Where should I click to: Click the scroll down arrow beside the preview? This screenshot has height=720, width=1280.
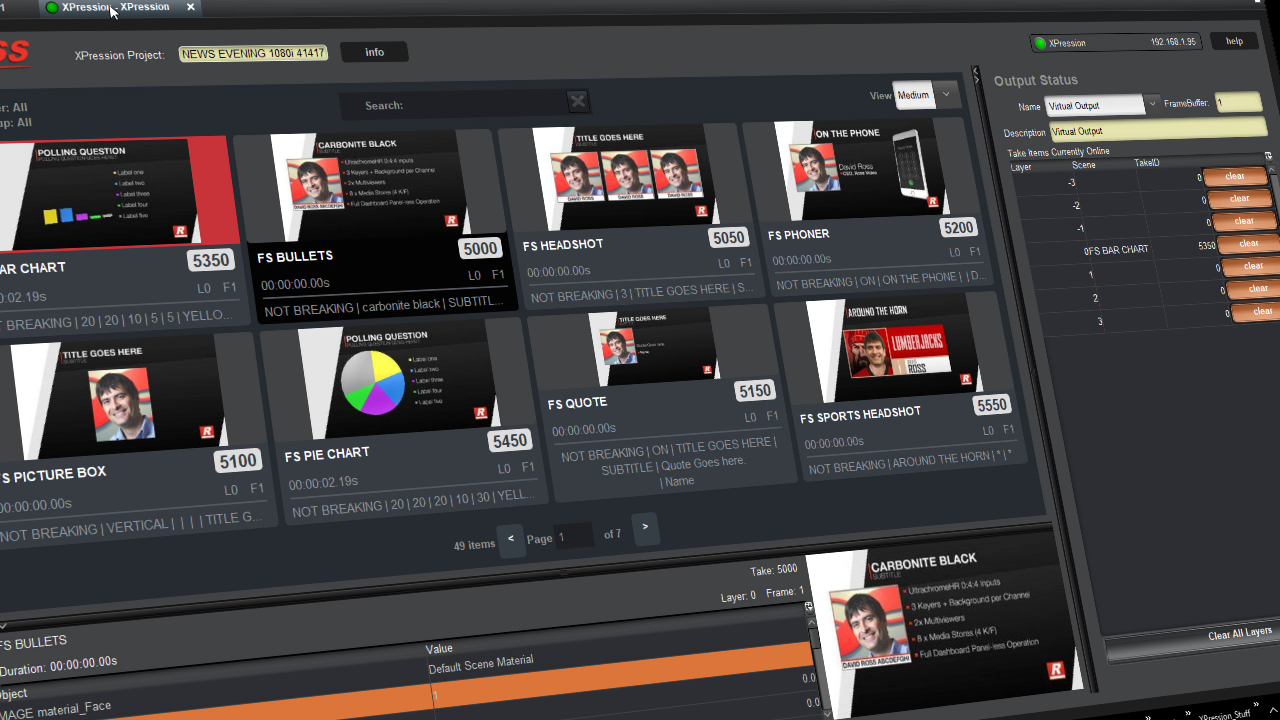[x=825, y=712]
